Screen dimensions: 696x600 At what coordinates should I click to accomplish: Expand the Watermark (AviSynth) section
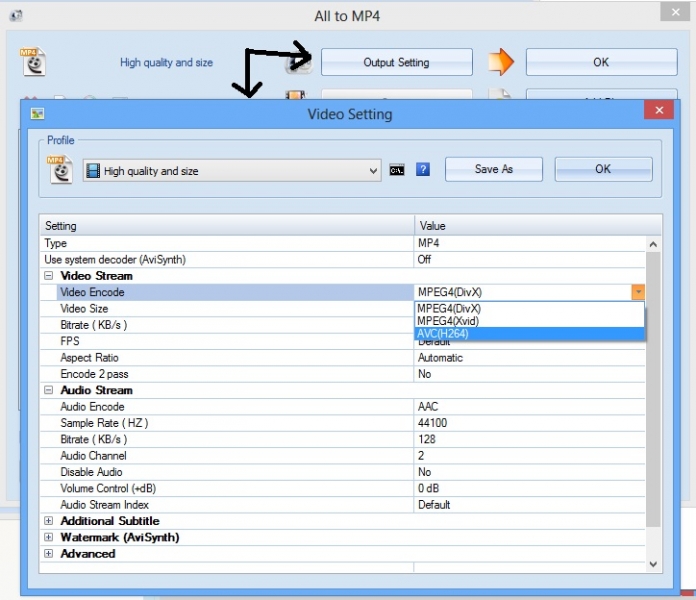click(48, 538)
